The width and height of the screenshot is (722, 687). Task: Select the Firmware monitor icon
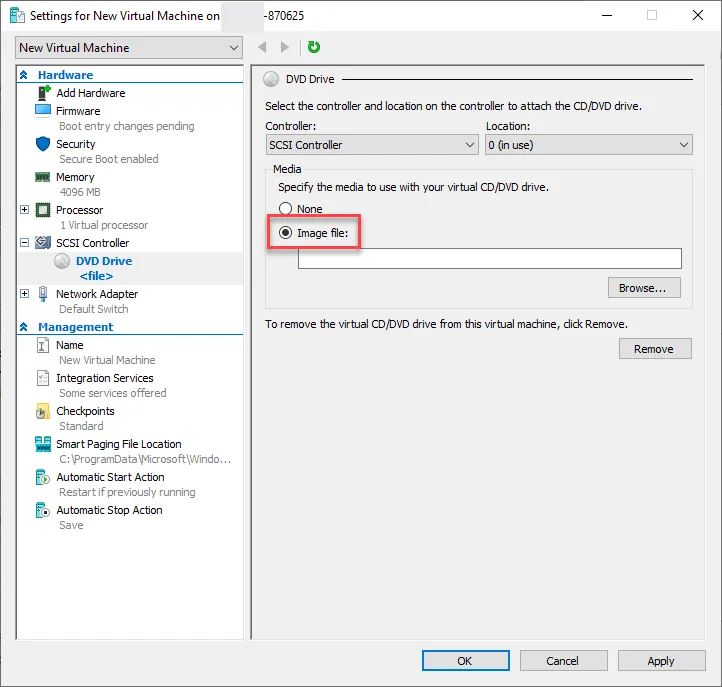[43, 111]
